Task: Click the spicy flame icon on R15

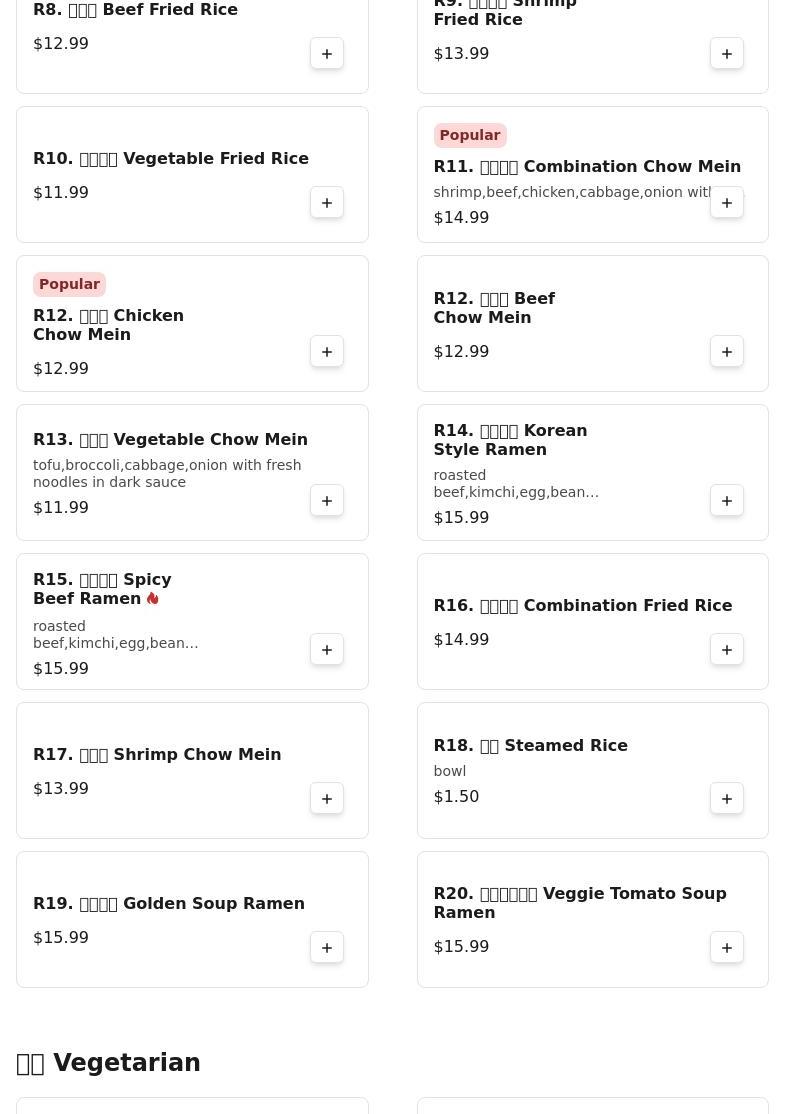Action: [153, 598]
